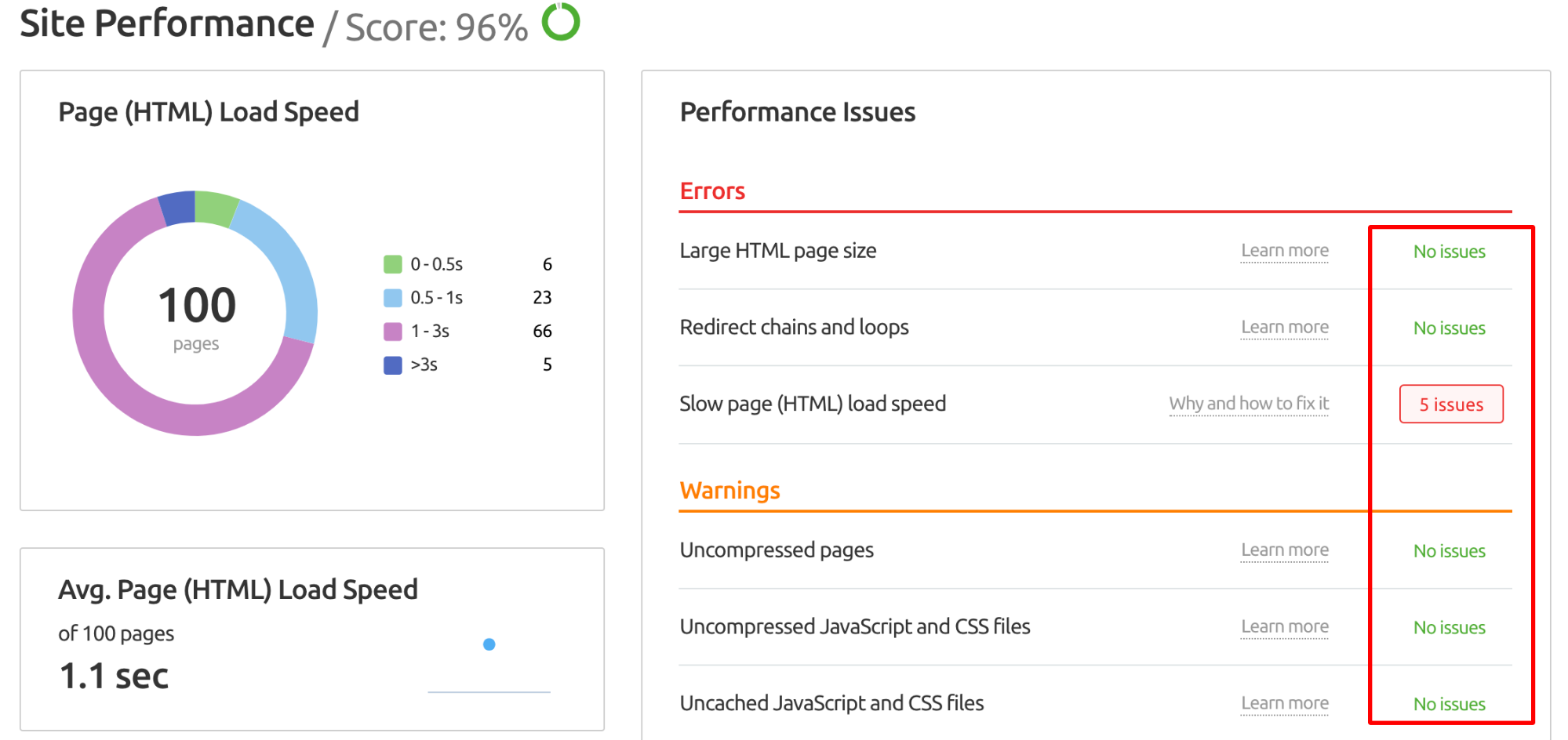1568x740 pixels.
Task: Open Learn more for Large HTML page size
Action: (x=1285, y=250)
